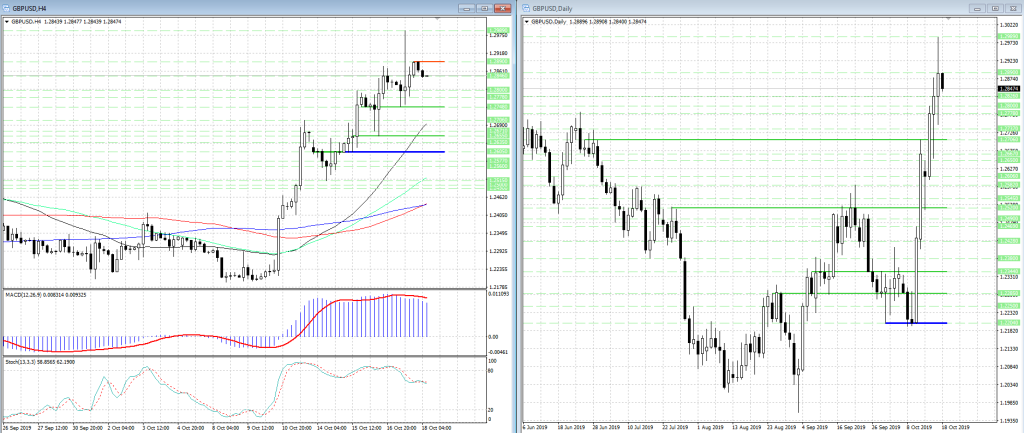
Task: Click the 1.30220 price on Daily scale
Action: (1009, 25)
